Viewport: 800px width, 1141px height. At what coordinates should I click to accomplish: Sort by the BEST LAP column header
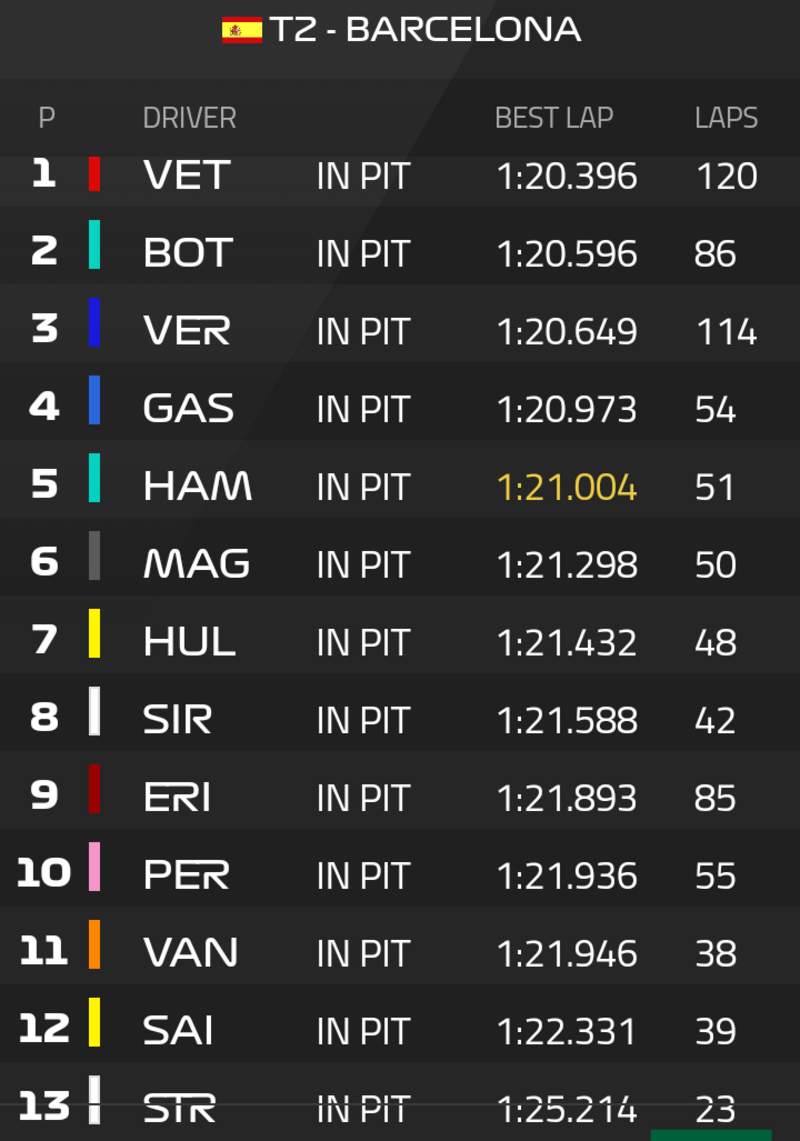[553, 118]
